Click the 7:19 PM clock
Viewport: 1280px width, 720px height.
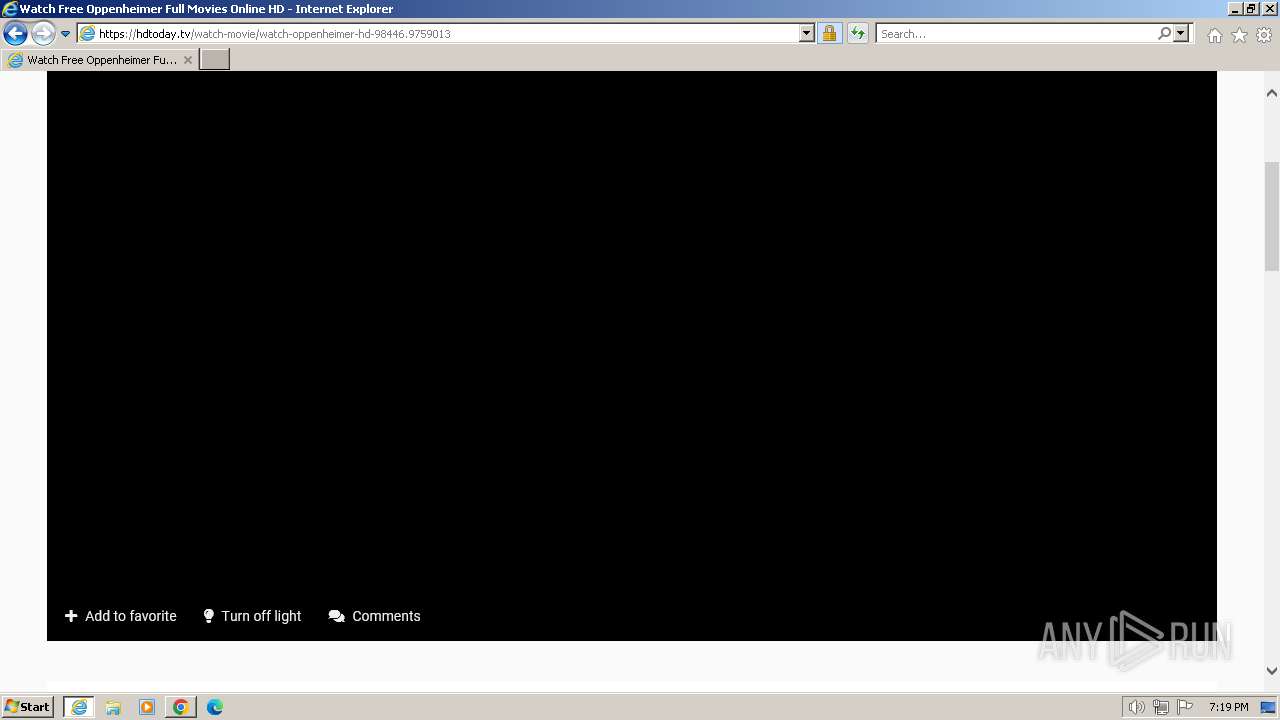1228,707
